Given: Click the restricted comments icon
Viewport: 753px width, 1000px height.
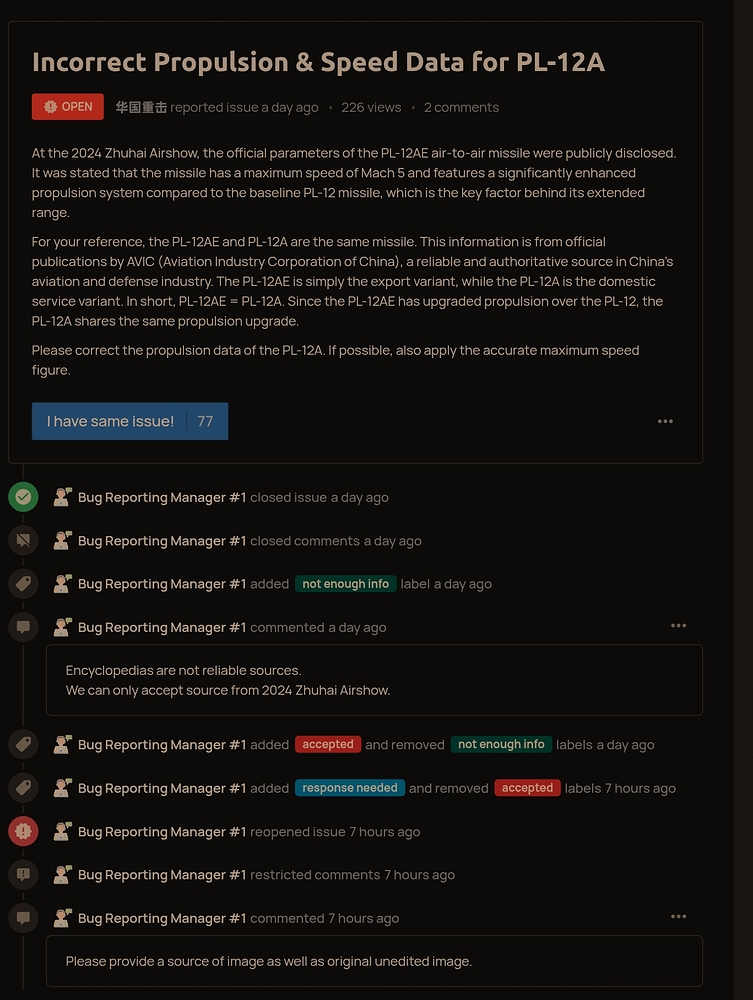Looking at the screenshot, I should point(23,874).
